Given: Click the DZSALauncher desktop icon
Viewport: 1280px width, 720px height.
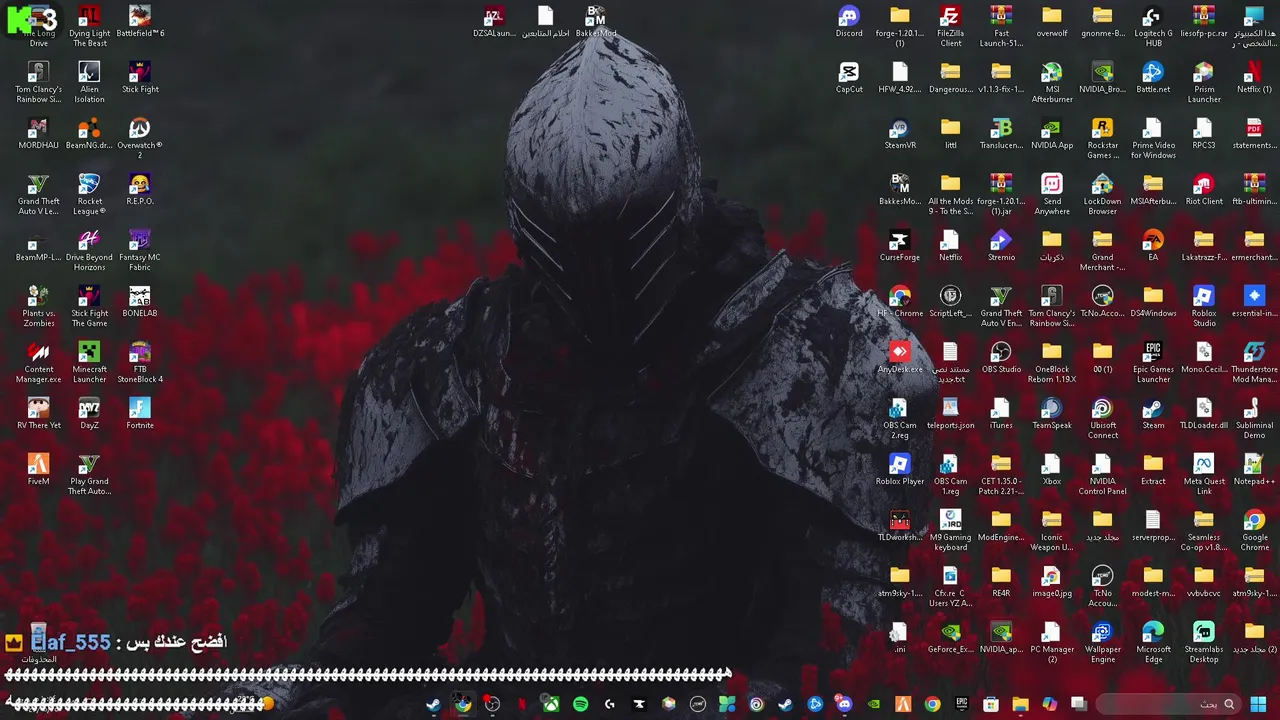Looking at the screenshot, I should pyautogui.click(x=494, y=22).
